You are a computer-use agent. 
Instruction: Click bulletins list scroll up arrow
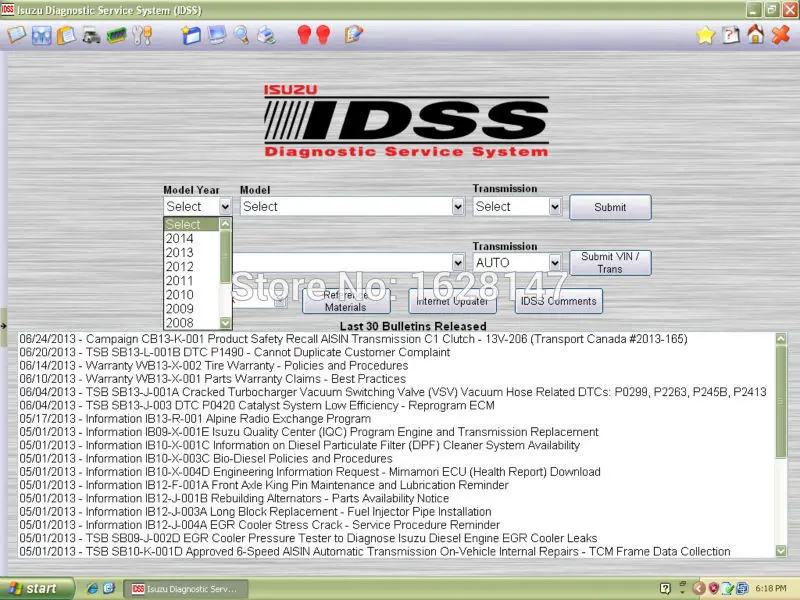click(781, 338)
